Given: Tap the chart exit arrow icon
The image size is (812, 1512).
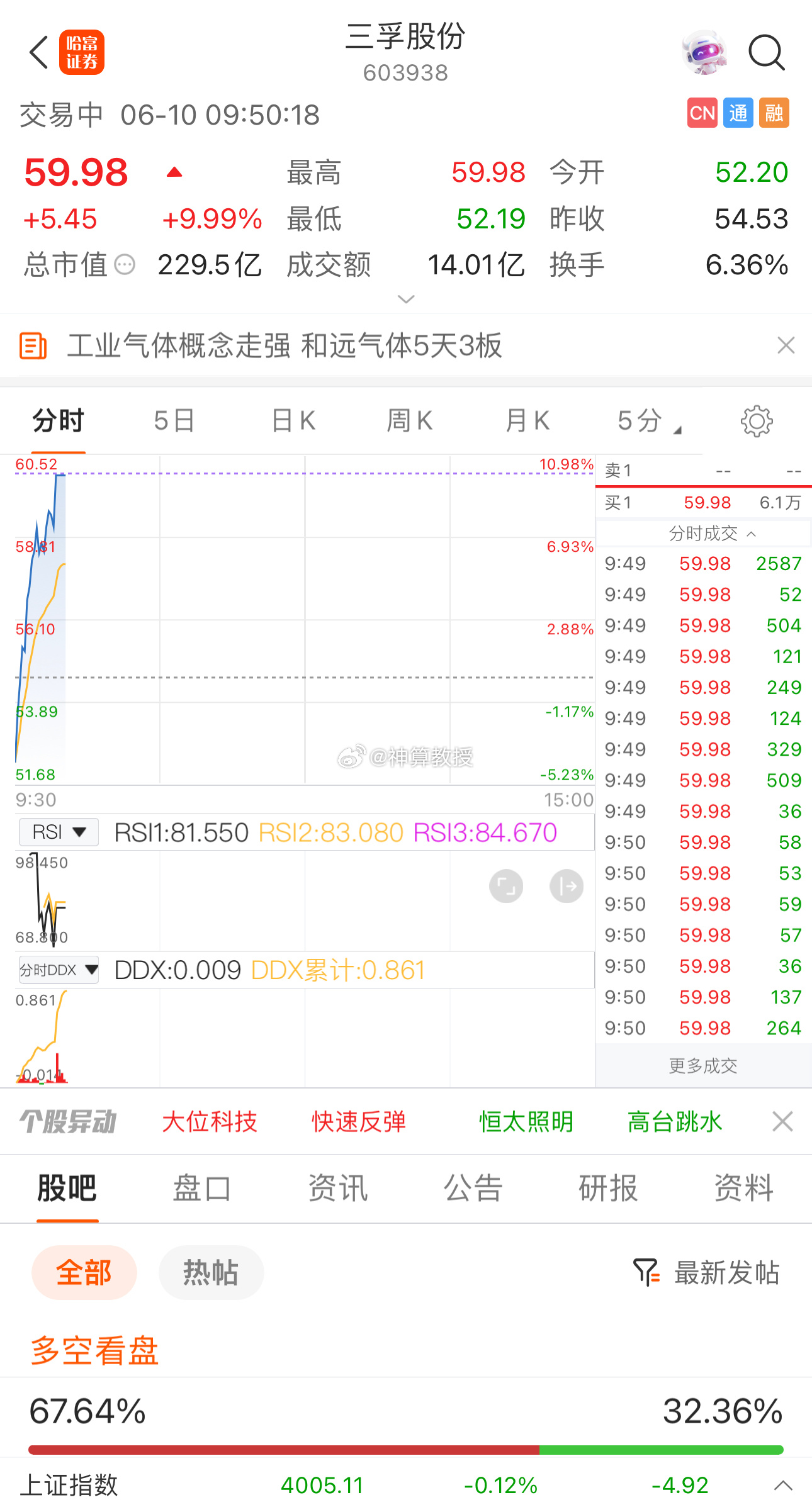Looking at the screenshot, I should [567, 887].
